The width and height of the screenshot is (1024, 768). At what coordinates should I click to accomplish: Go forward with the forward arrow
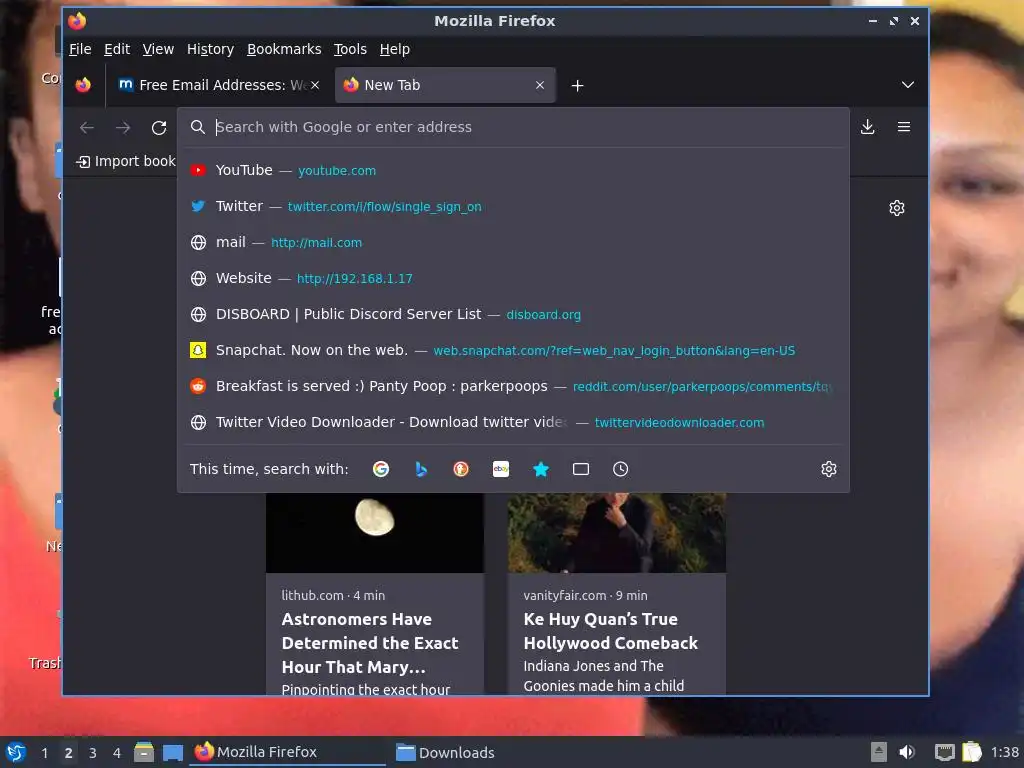(123, 127)
